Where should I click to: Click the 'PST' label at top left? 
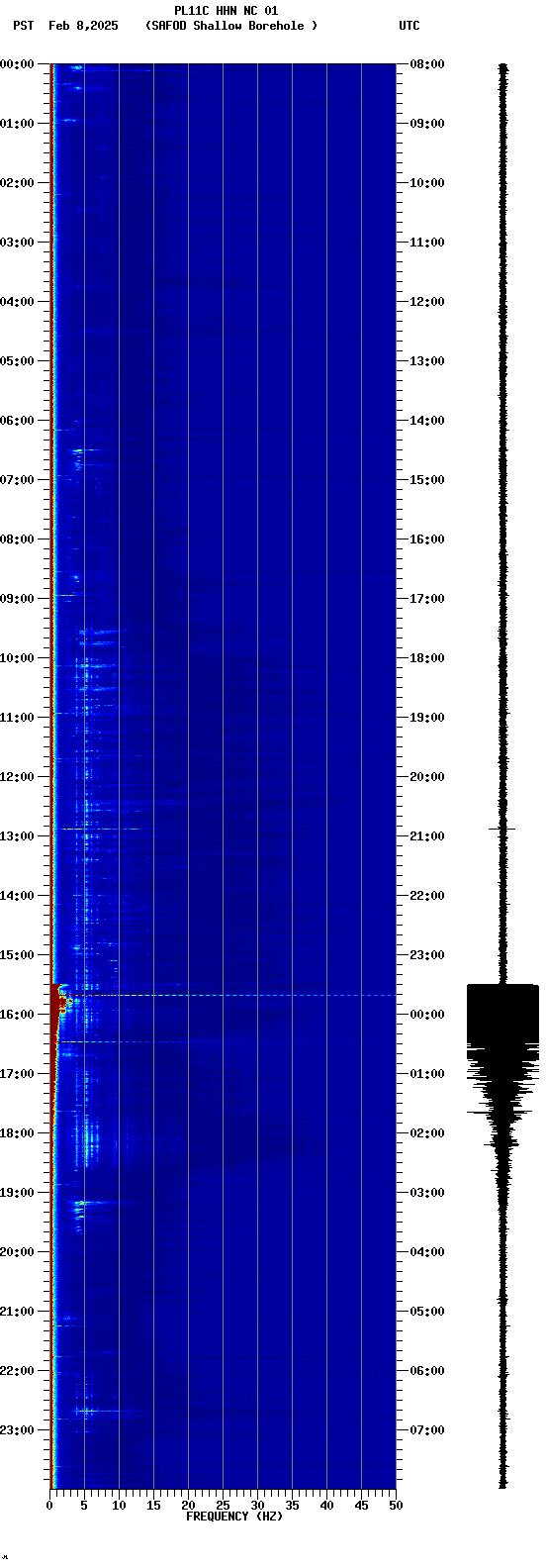tap(23, 26)
